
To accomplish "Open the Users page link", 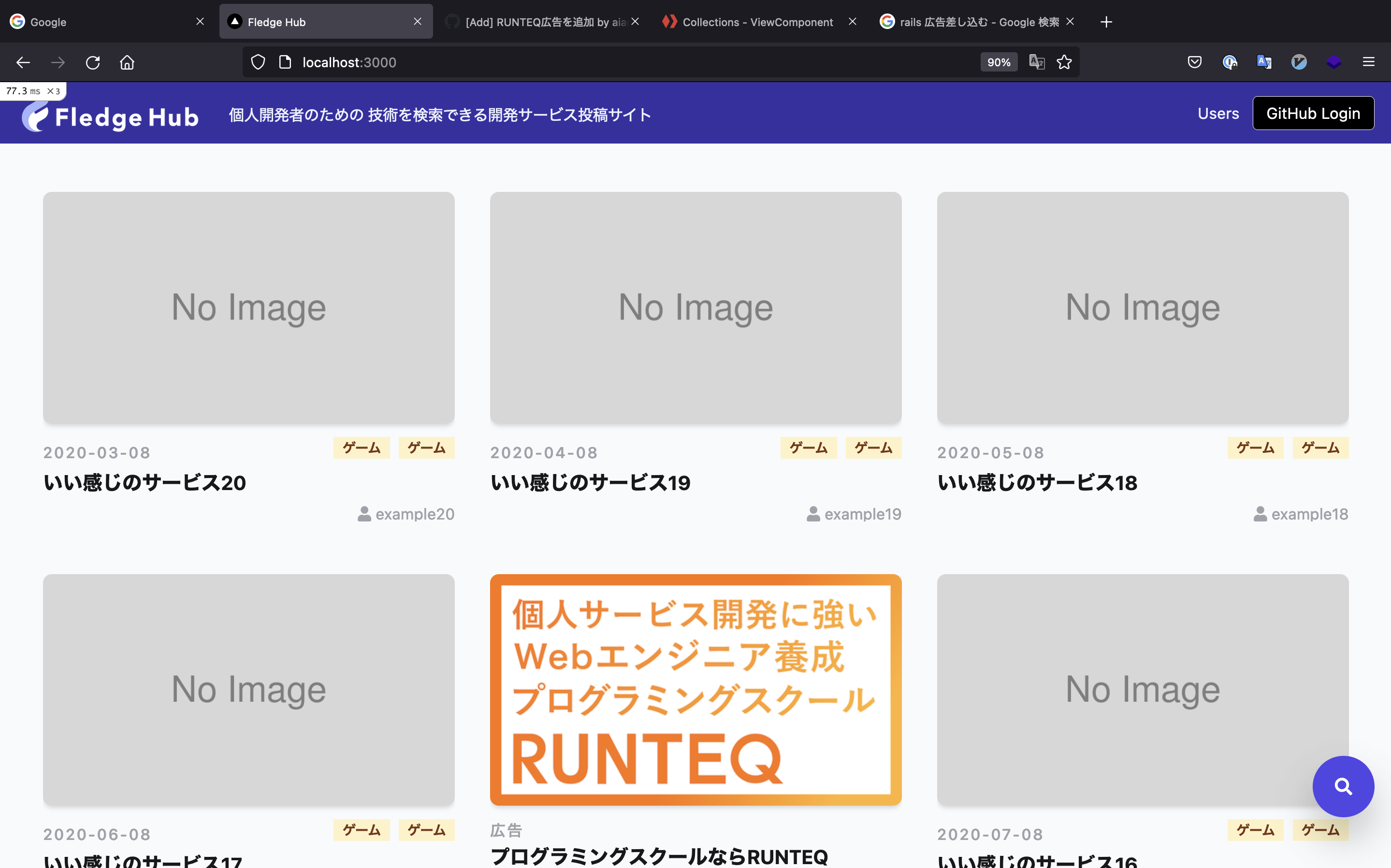I will pyautogui.click(x=1218, y=114).
